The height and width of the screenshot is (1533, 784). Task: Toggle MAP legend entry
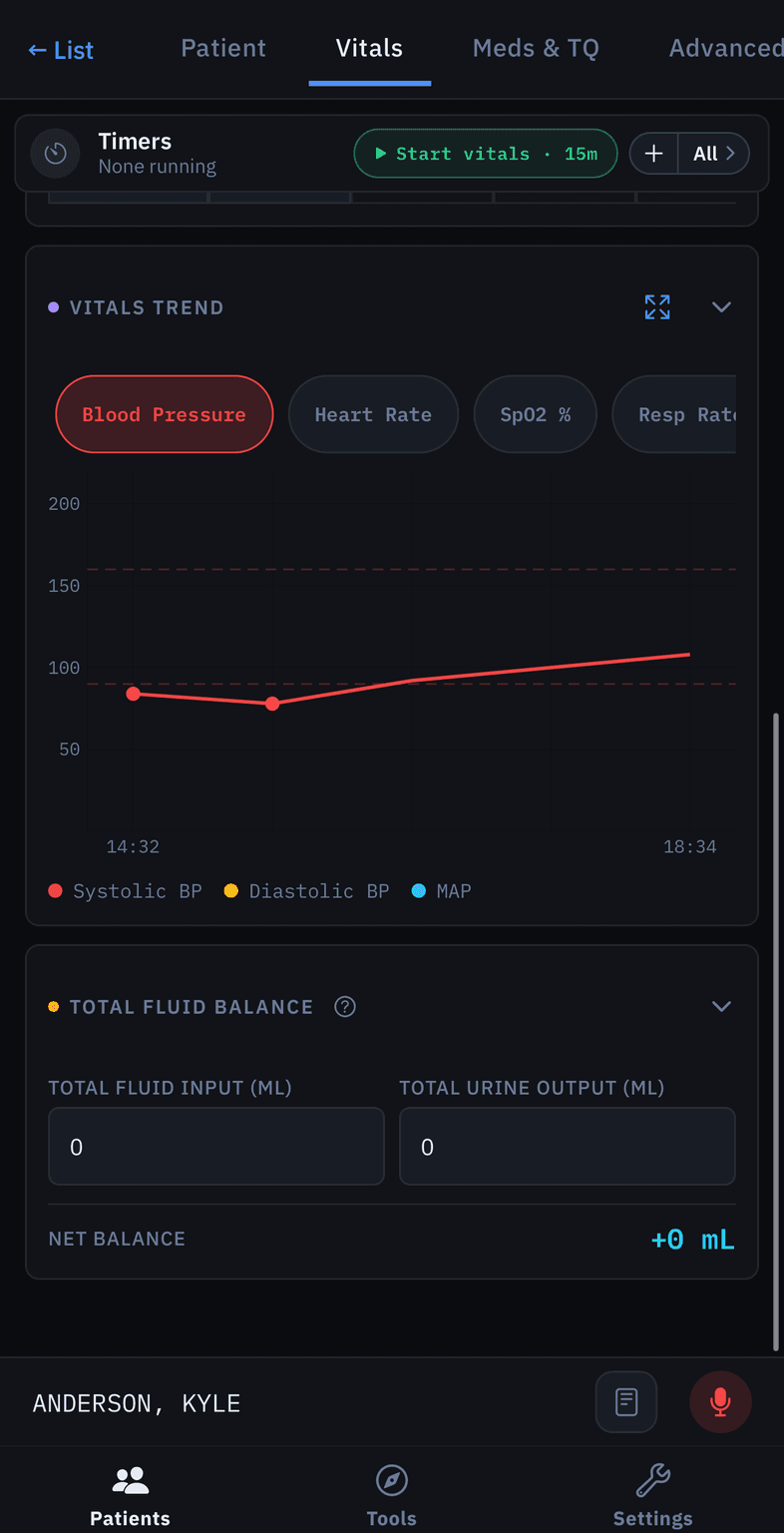[x=442, y=891]
